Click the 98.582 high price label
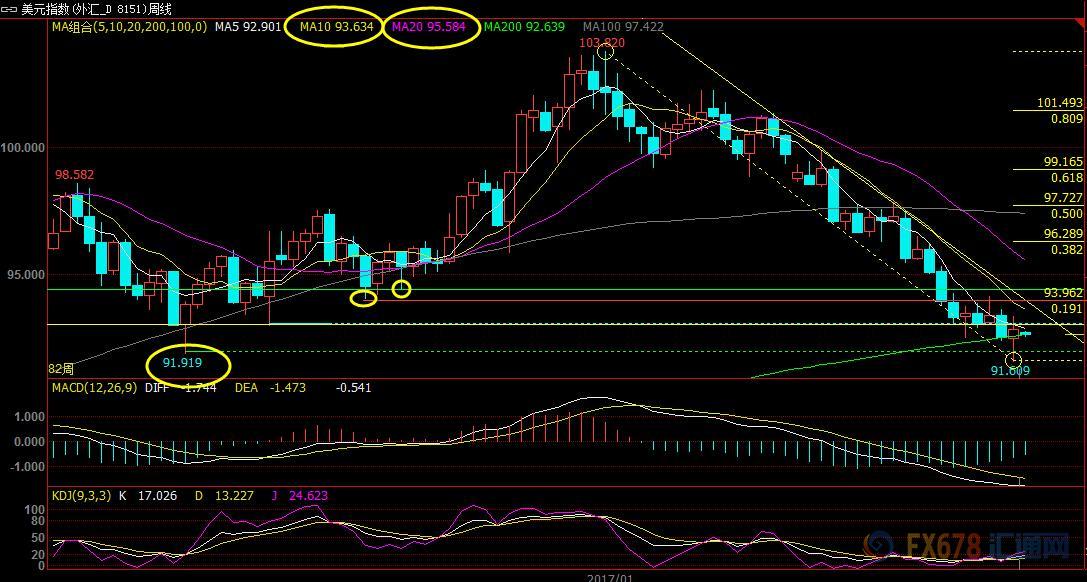The image size is (1087, 582). pos(72,175)
